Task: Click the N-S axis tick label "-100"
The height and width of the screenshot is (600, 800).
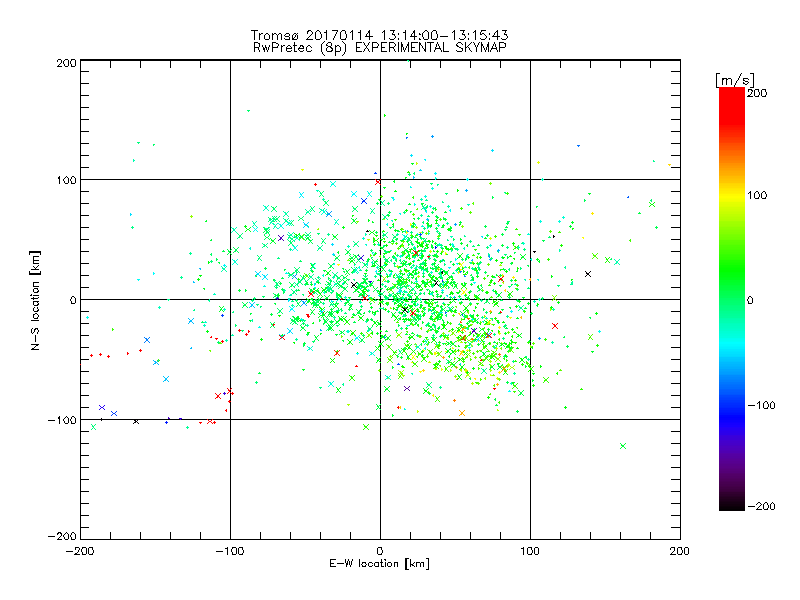Action: coord(62,420)
